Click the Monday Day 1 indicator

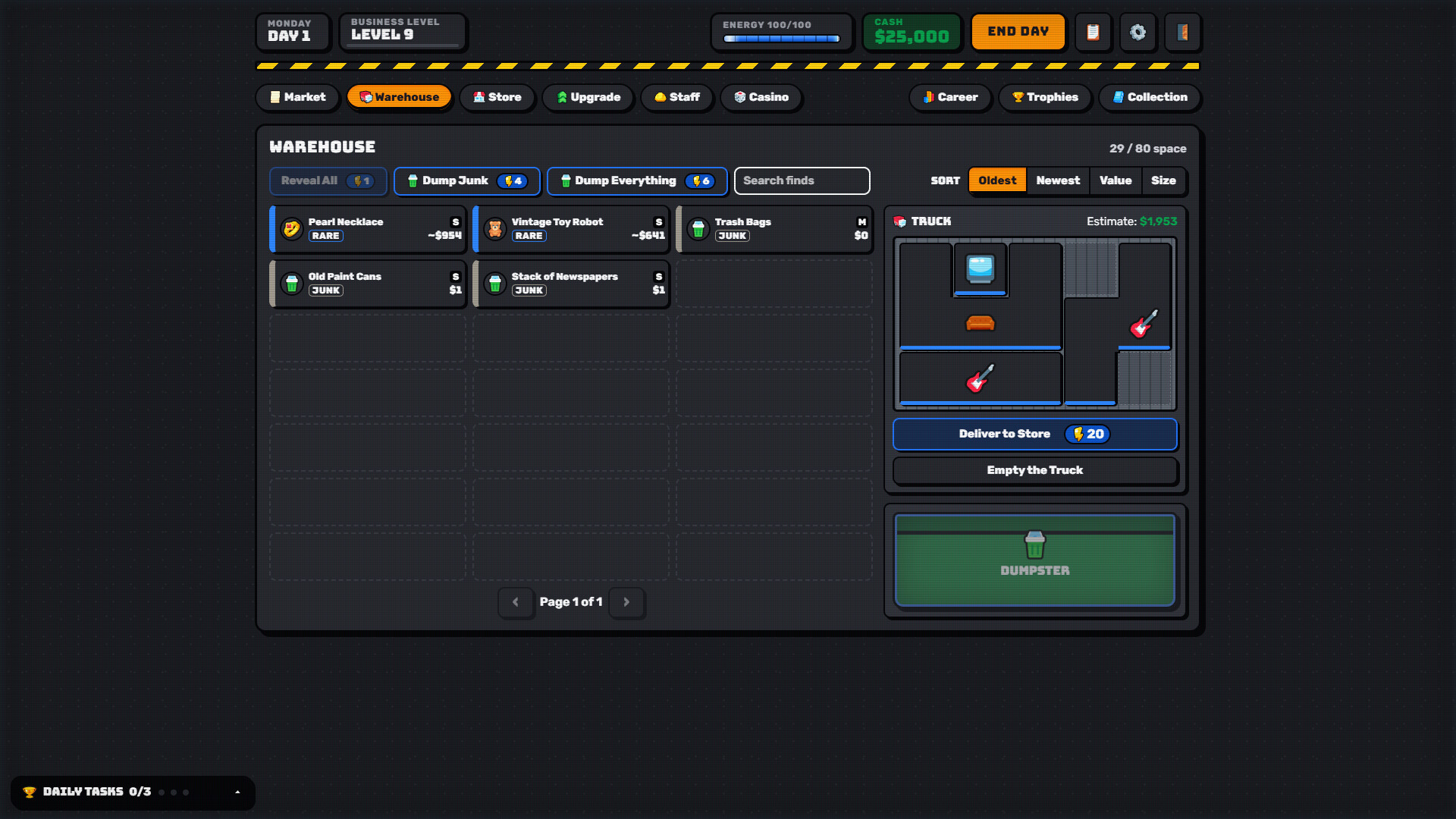(x=293, y=32)
